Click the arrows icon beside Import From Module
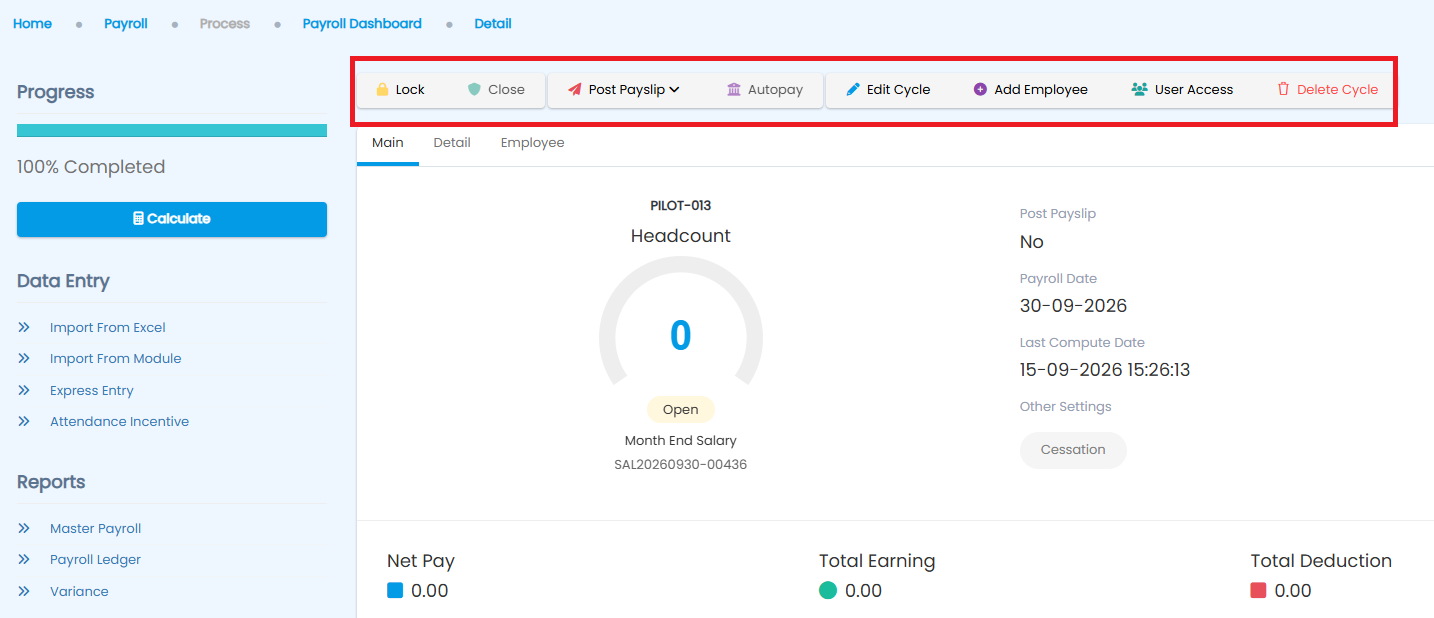 [x=24, y=358]
